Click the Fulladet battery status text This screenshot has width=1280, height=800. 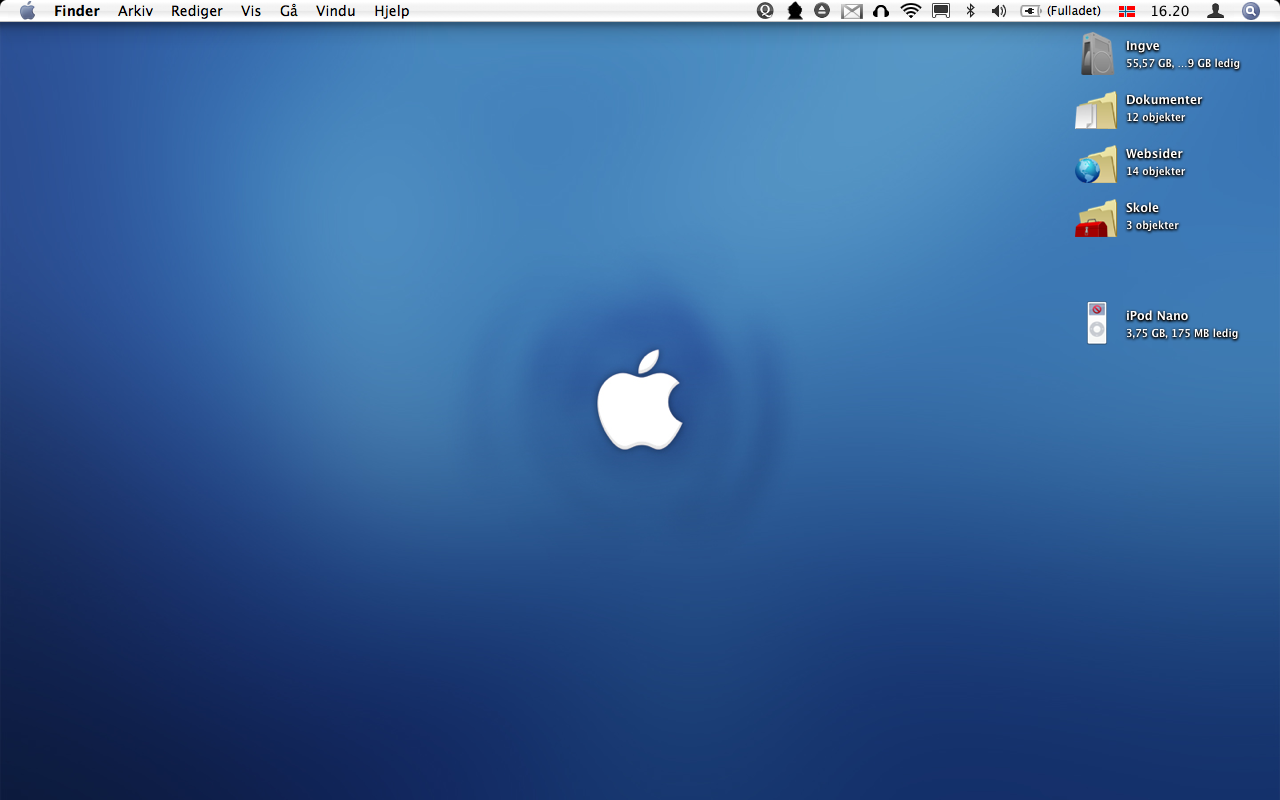click(x=1074, y=11)
